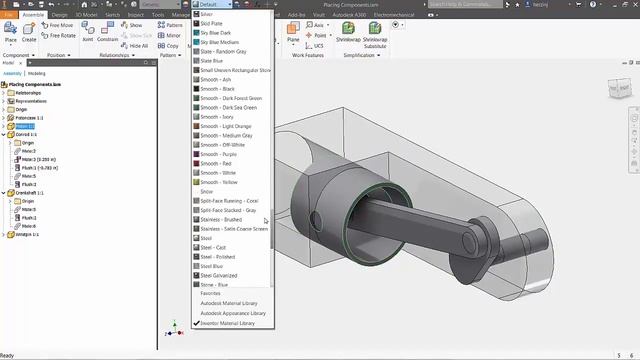Open the Help question mark icon
Image resolution: width=640 pixels, height=360 pixels.
(593, 4)
